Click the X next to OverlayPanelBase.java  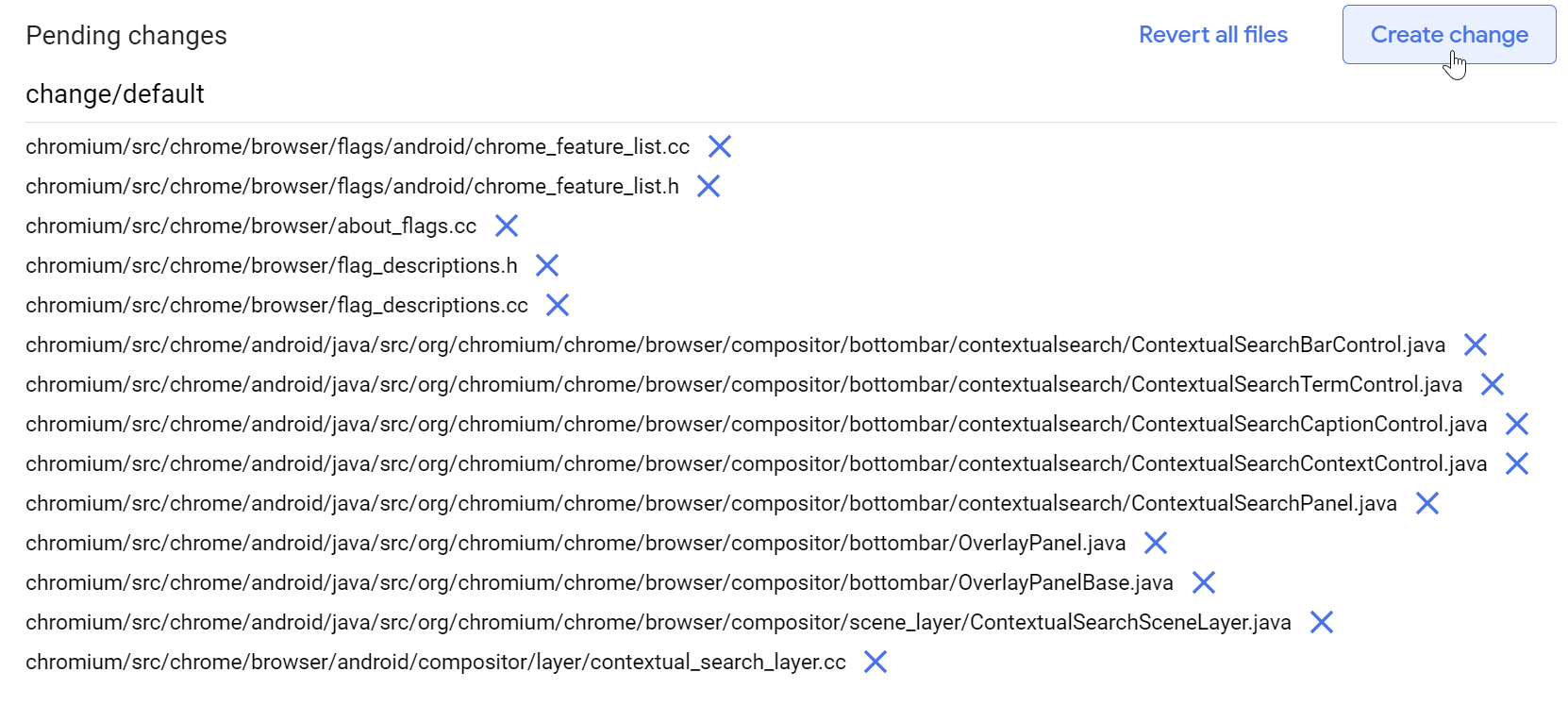point(1204,582)
